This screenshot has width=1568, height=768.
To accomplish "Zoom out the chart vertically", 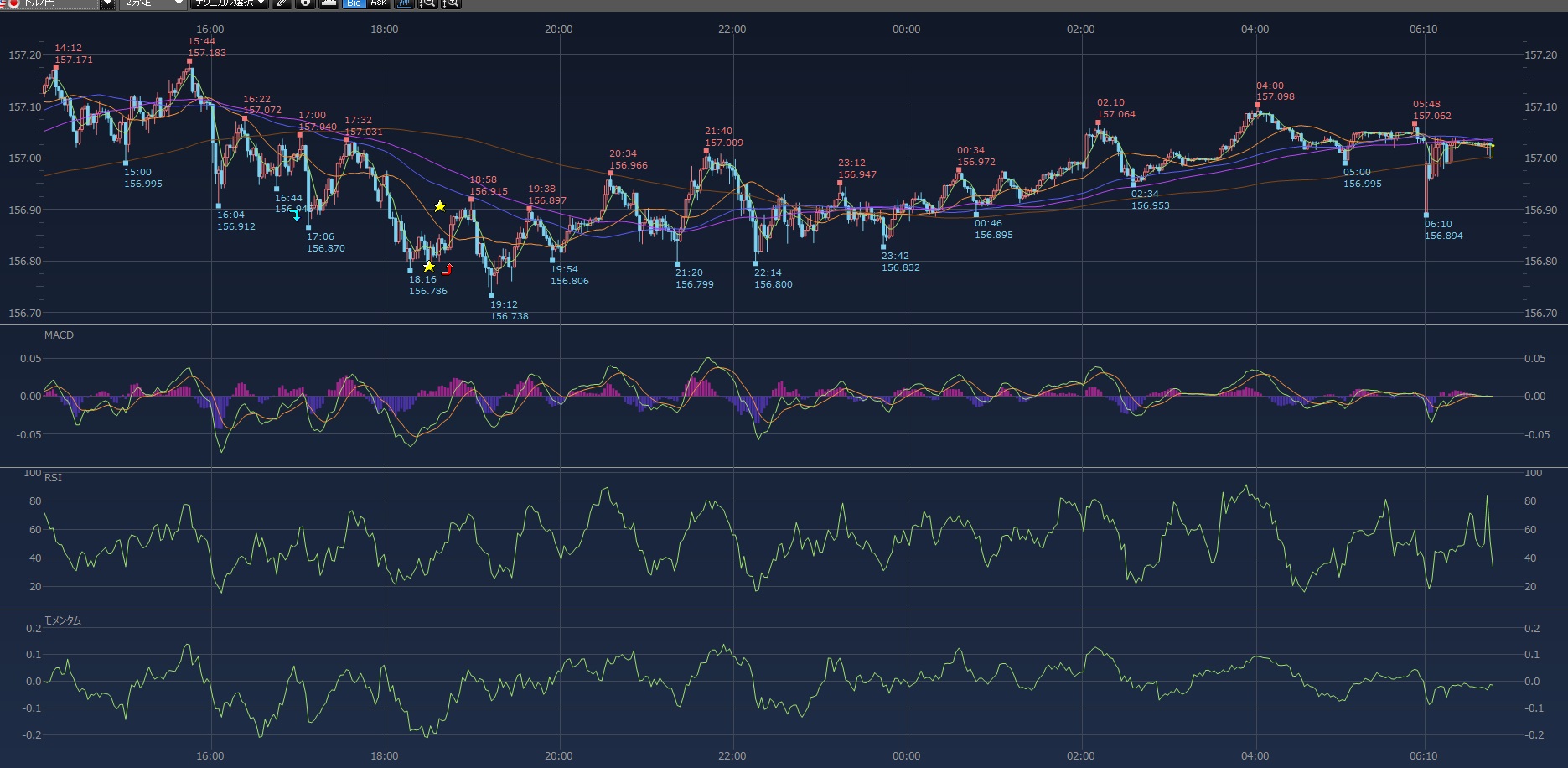I will point(427,3).
